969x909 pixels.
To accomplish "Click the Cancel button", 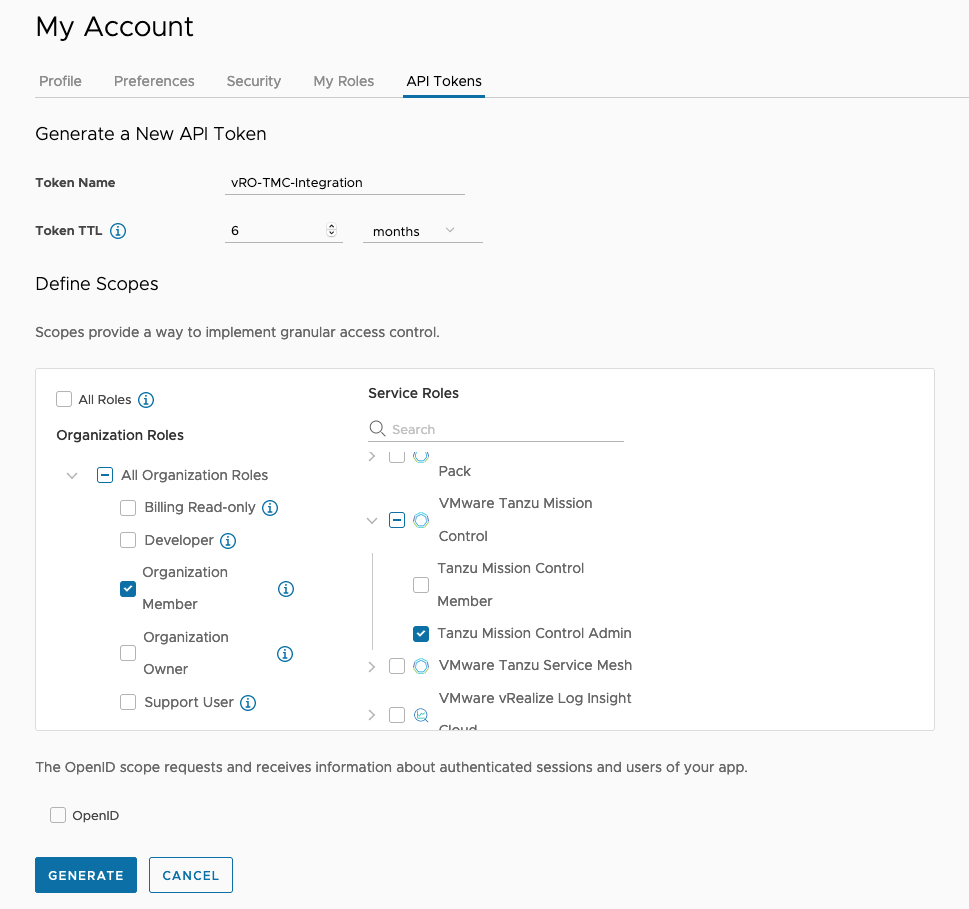I will [x=190, y=875].
